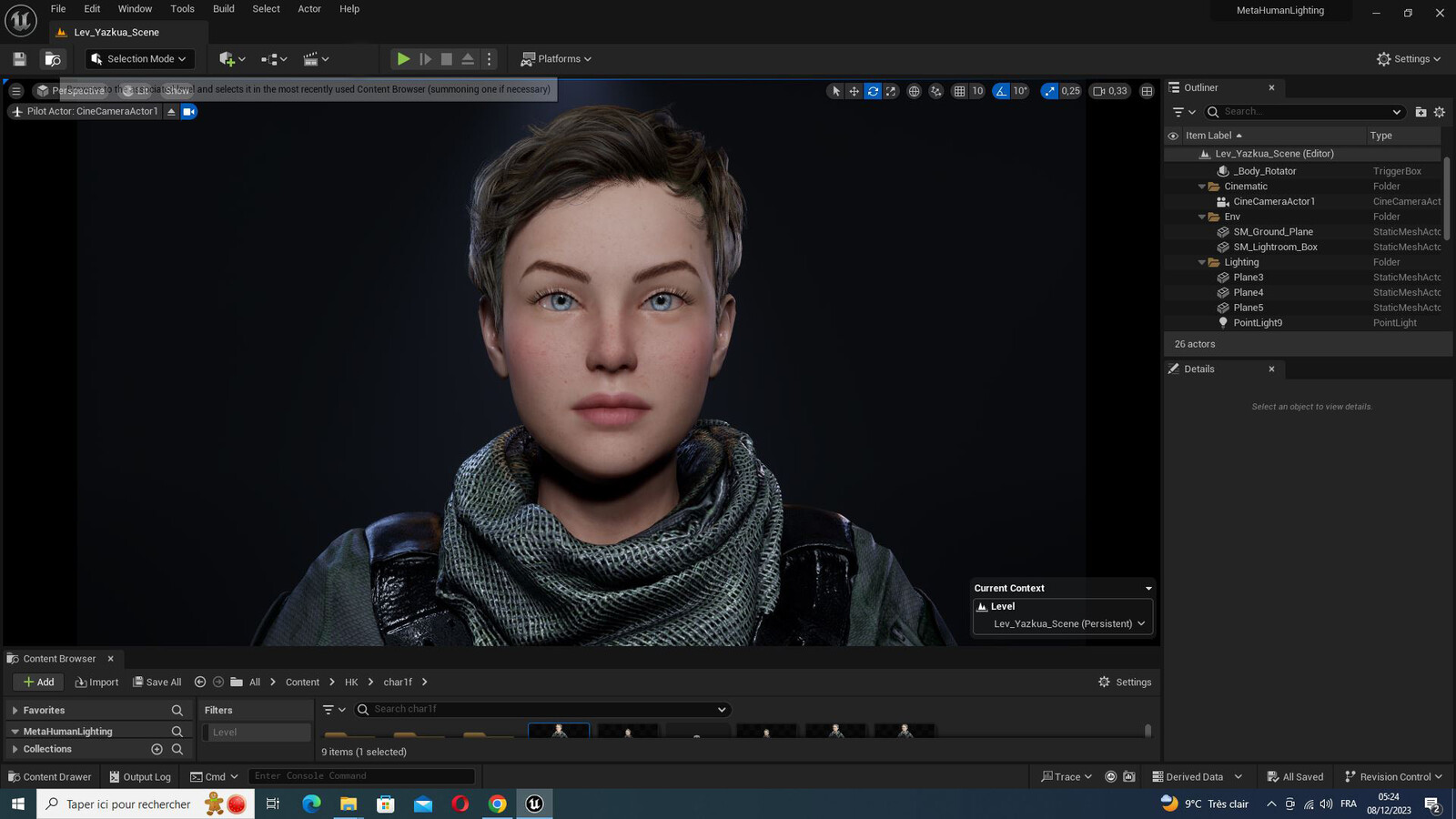The height and width of the screenshot is (819, 1456).
Task: Click the viewport layout maximize icon
Action: pyautogui.click(x=1147, y=91)
